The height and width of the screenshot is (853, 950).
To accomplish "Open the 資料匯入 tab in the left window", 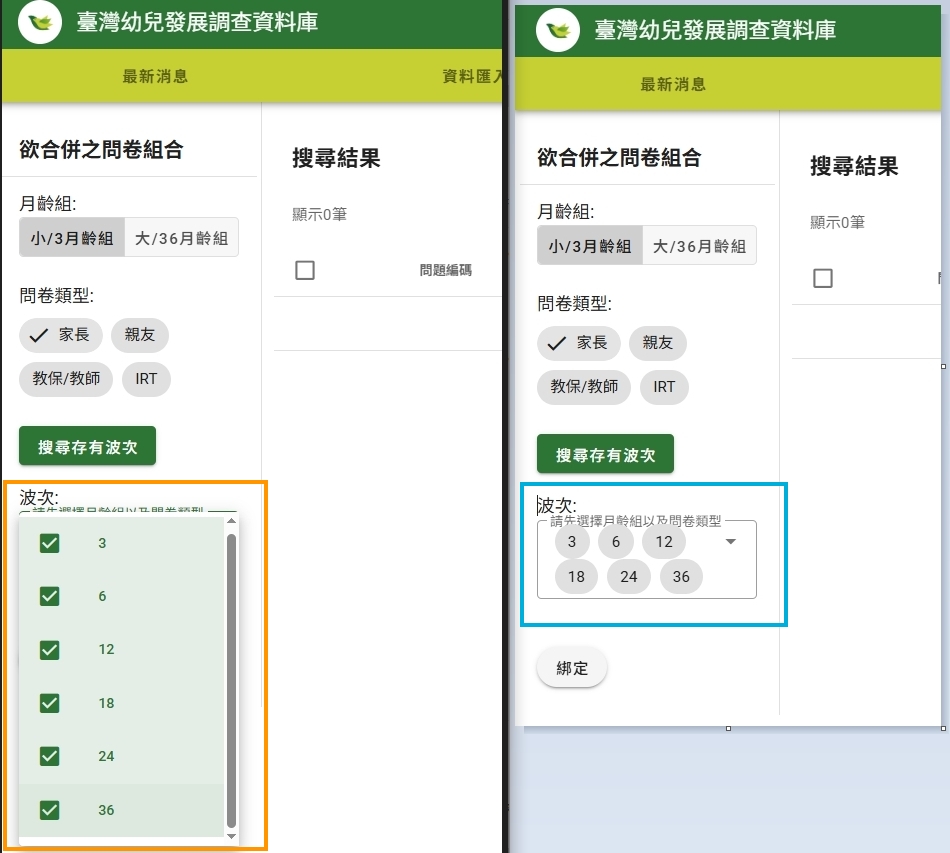I will click(472, 77).
